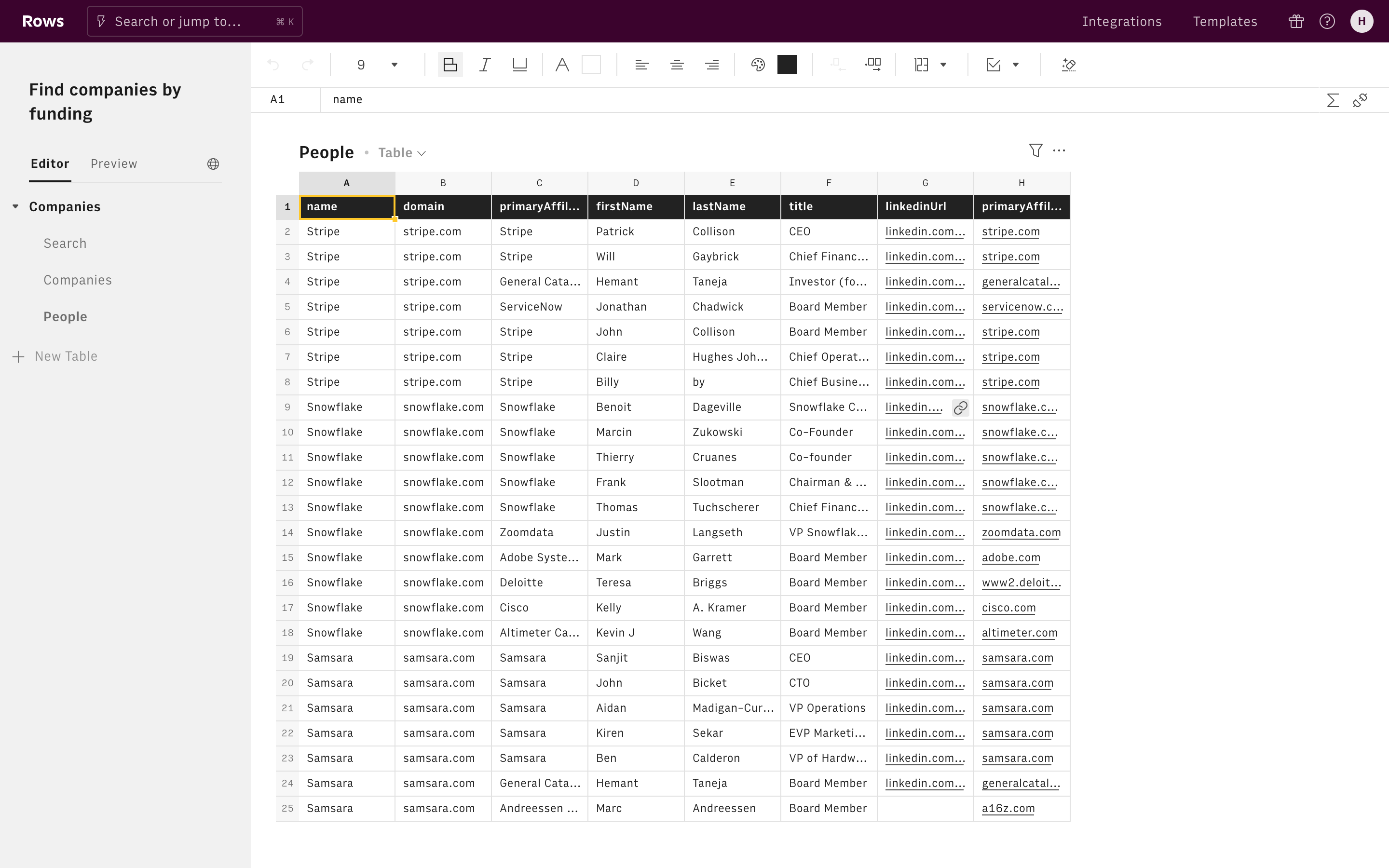Open stripe.com link for Patrick Collison
1389x868 pixels.
point(1010,231)
